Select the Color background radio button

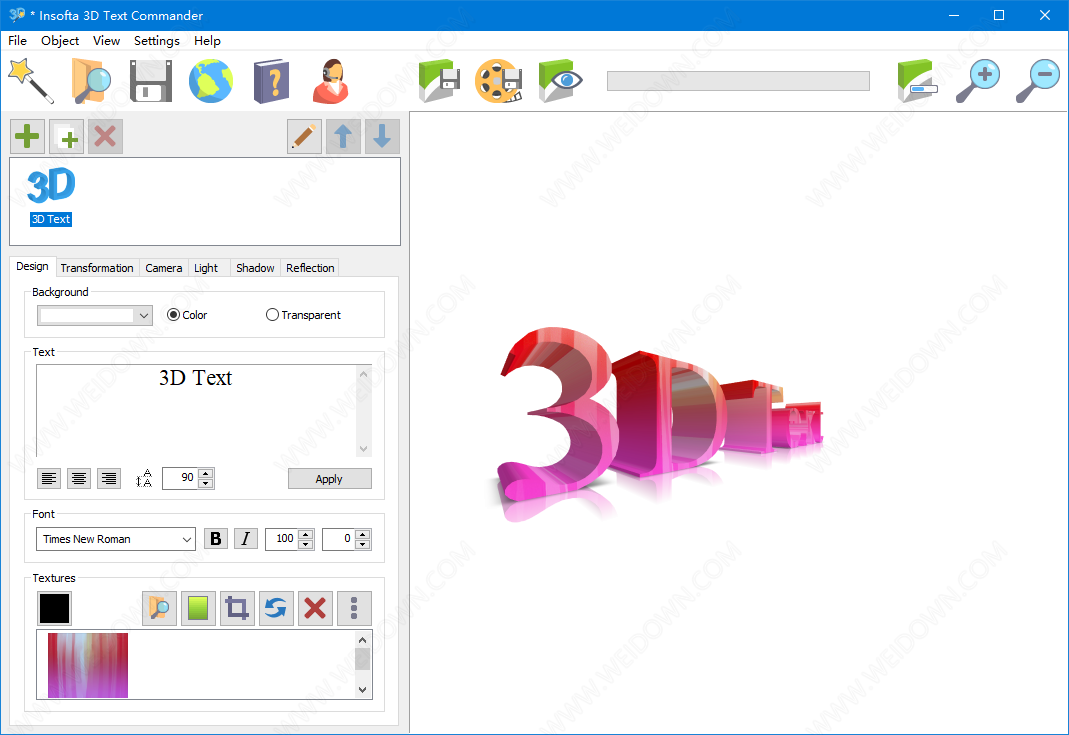(x=173, y=315)
